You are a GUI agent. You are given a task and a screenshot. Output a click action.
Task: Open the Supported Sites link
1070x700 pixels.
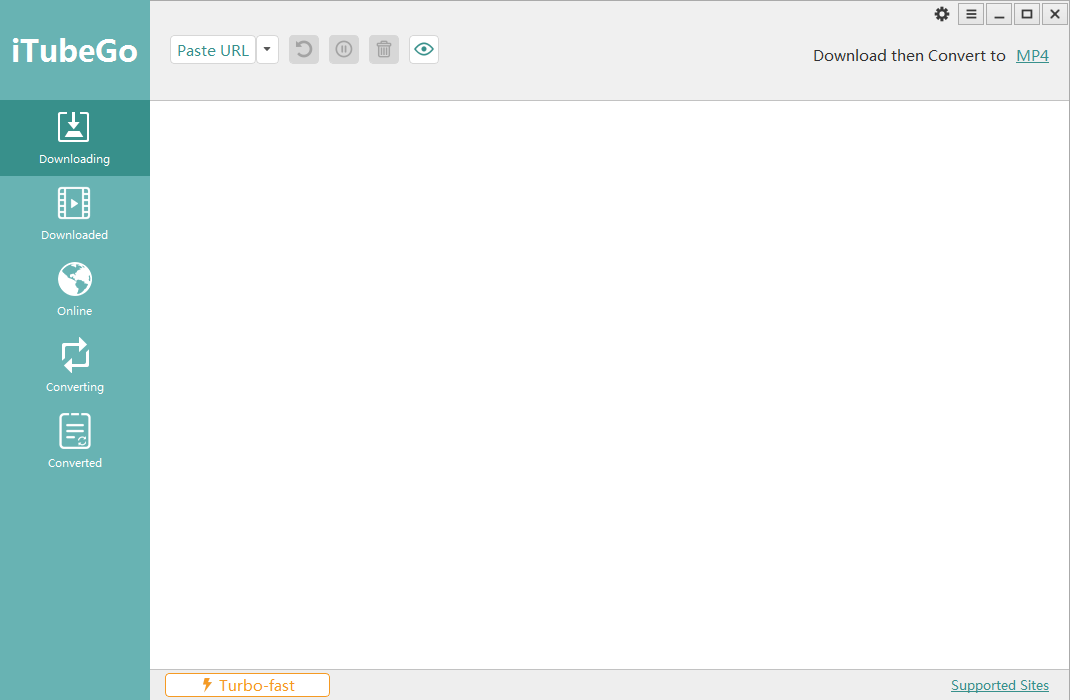[999, 685]
